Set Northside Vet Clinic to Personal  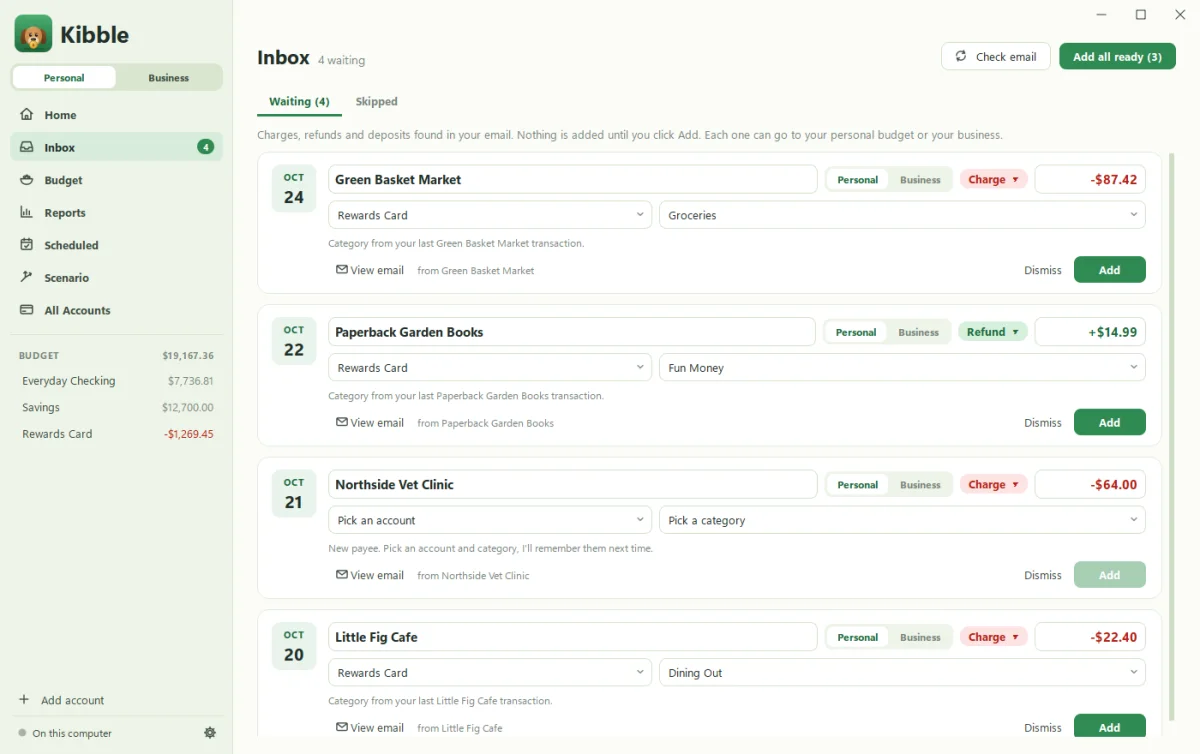tap(857, 485)
